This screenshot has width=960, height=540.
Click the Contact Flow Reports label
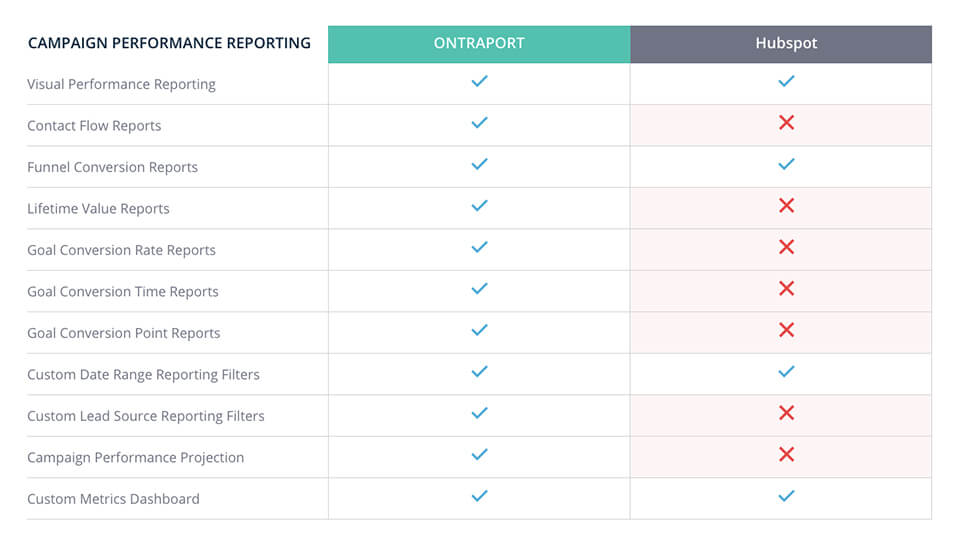click(94, 126)
